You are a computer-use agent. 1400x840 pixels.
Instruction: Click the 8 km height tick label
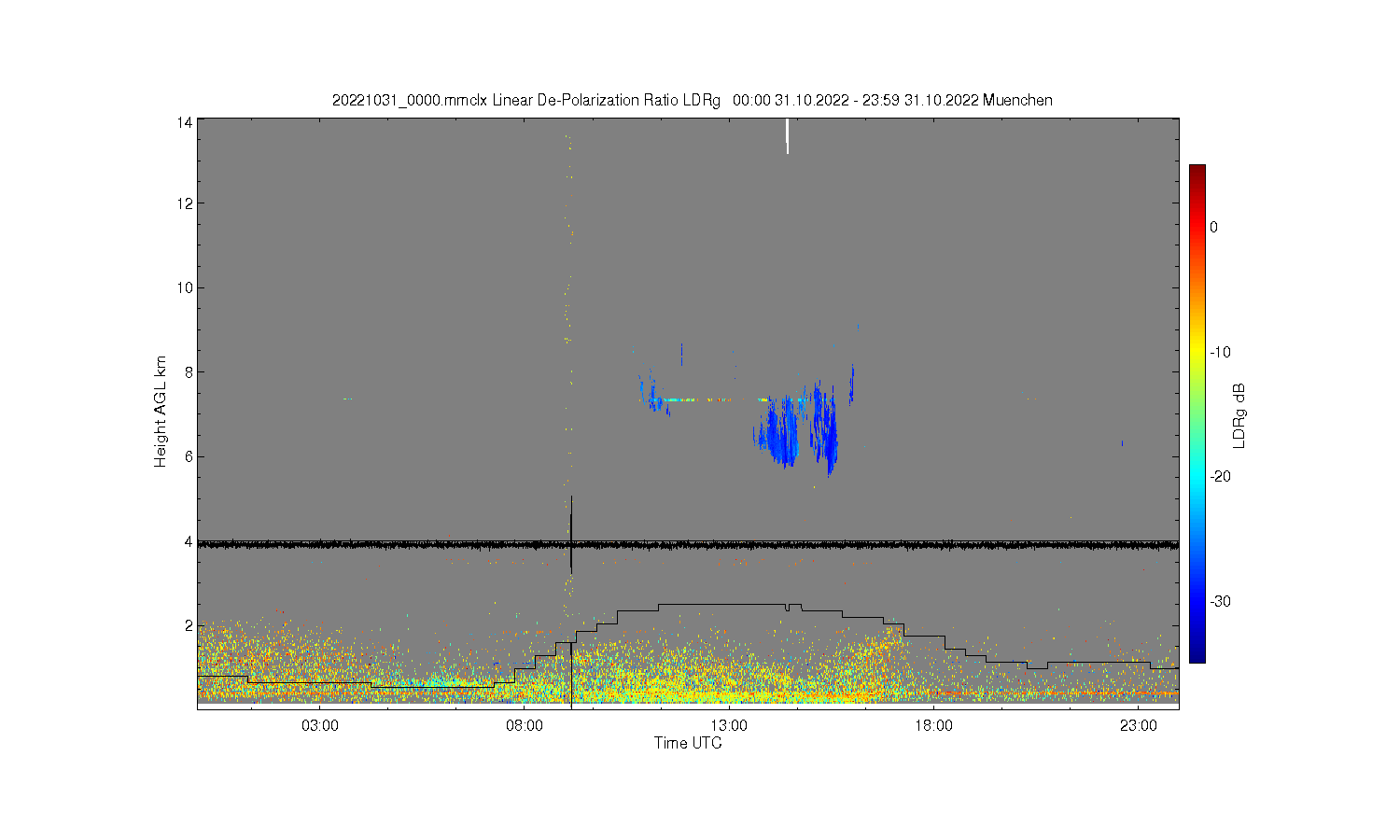click(189, 371)
